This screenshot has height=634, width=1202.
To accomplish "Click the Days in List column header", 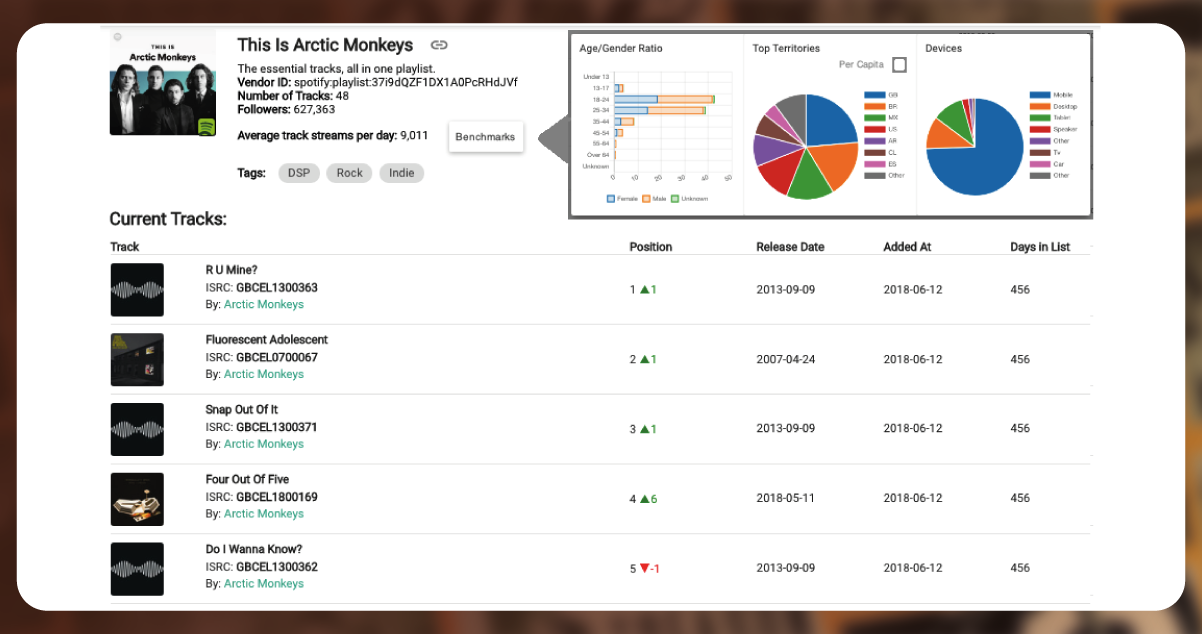I will tap(1040, 247).
